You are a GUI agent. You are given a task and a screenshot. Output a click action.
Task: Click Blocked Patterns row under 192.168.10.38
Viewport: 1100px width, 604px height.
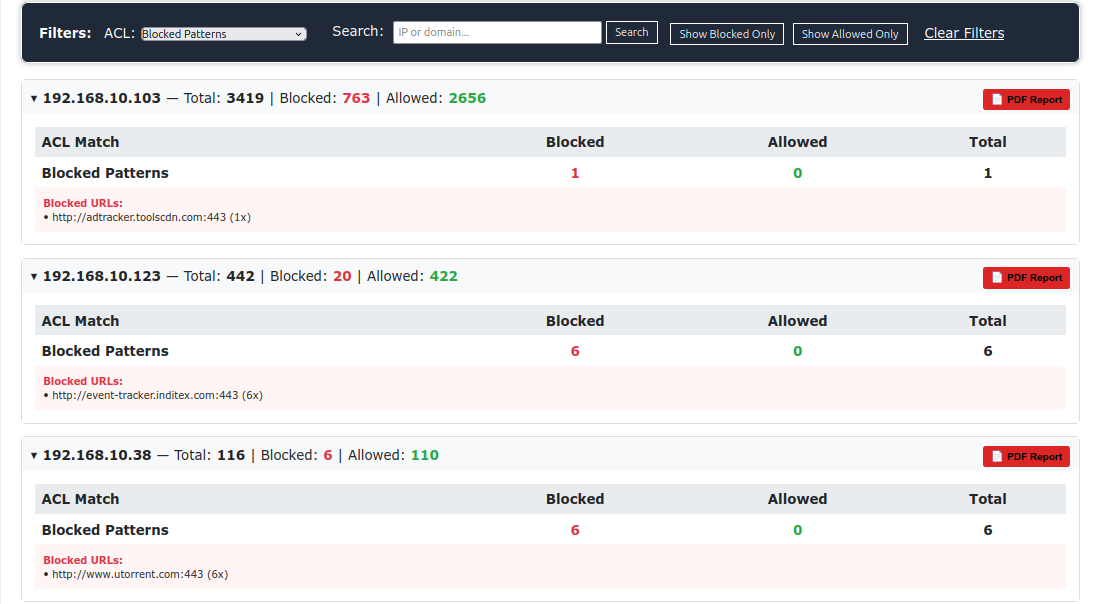tap(550, 530)
